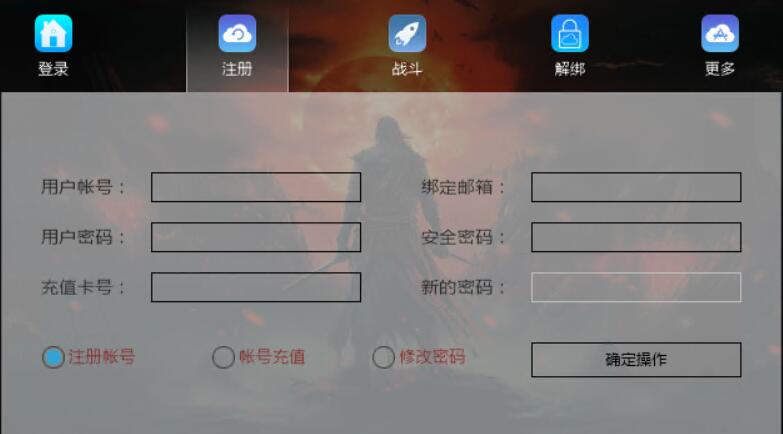Select the 注册 tab label
Viewport: 783px width, 434px height.
[237, 68]
